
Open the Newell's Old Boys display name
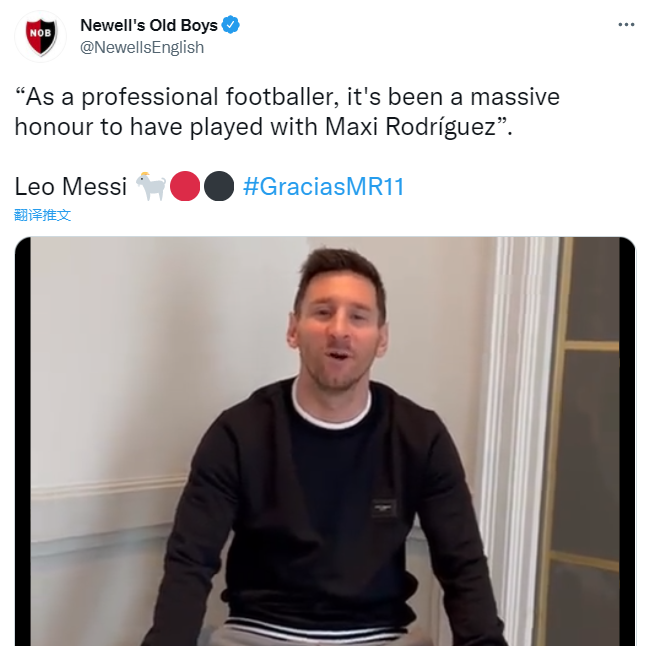click(x=149, y=25)
